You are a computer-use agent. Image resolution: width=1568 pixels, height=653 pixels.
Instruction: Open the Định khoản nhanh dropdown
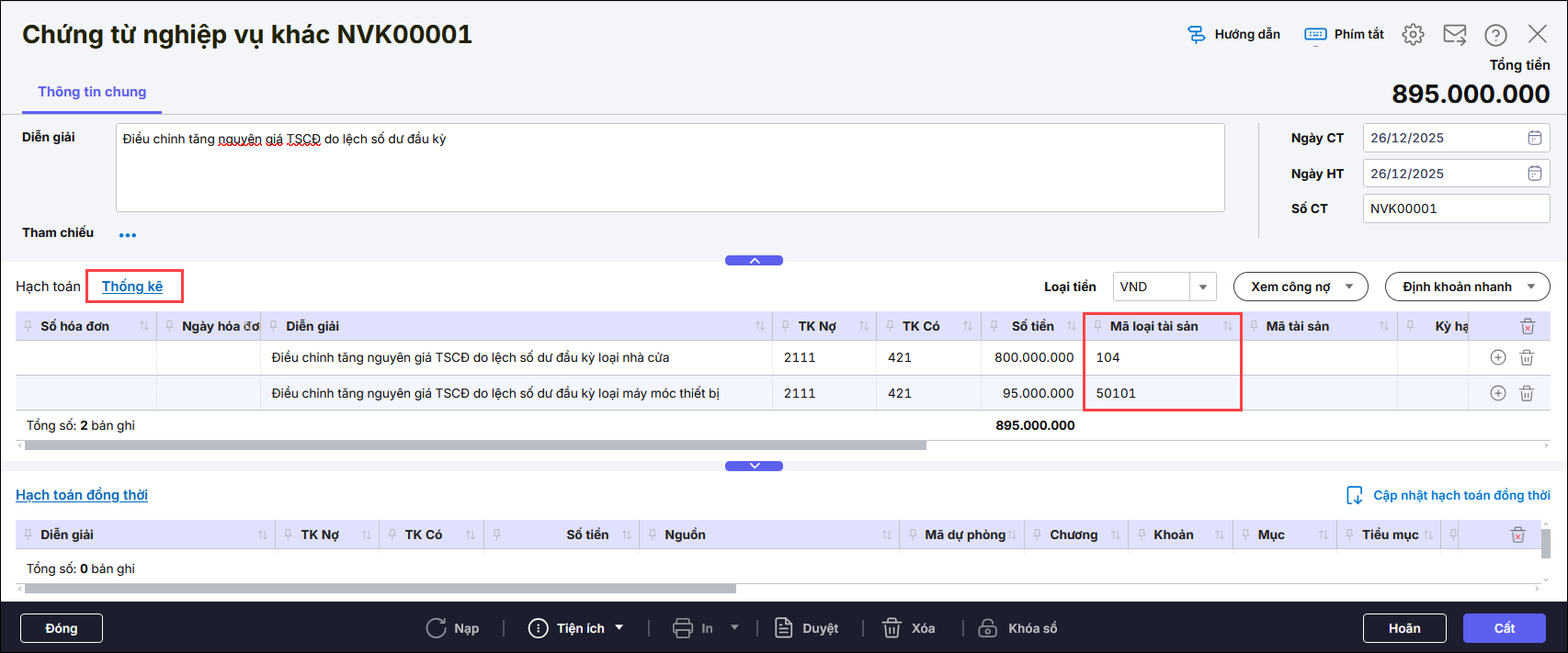[1467, 287]
